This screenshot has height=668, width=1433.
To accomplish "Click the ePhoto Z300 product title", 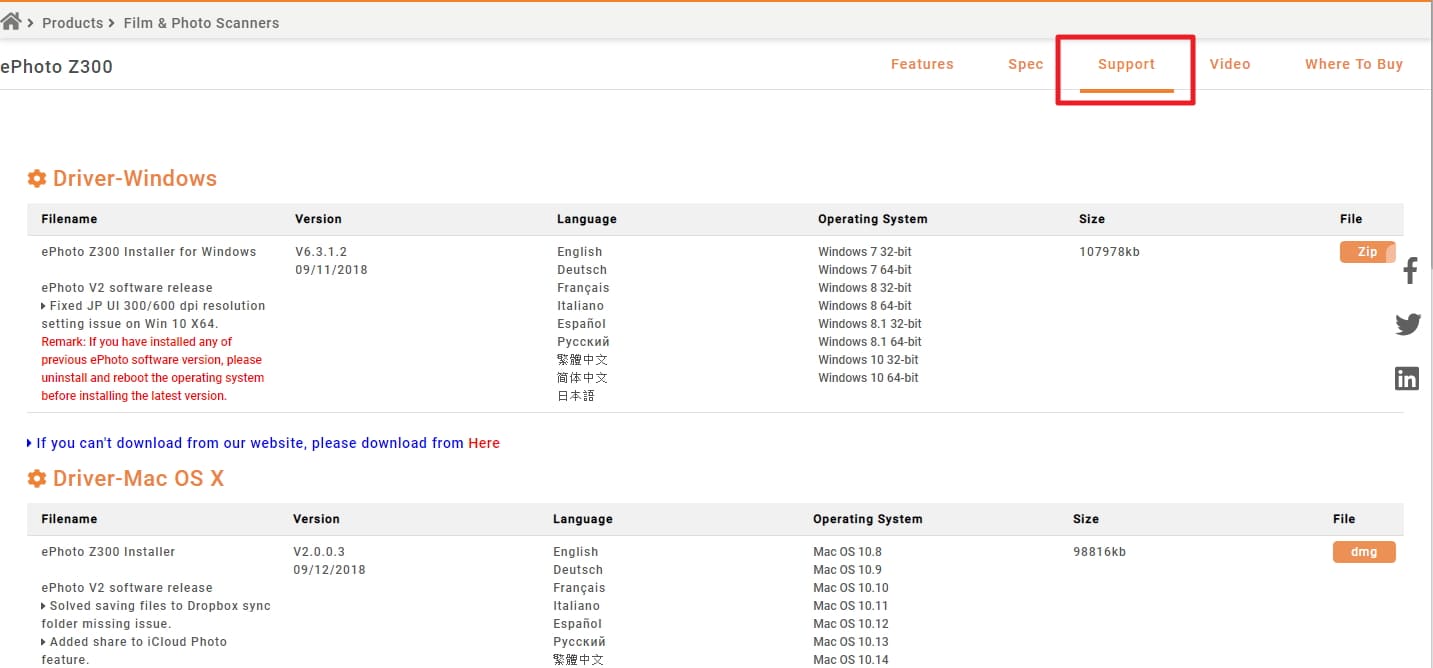I will (56, 67).
